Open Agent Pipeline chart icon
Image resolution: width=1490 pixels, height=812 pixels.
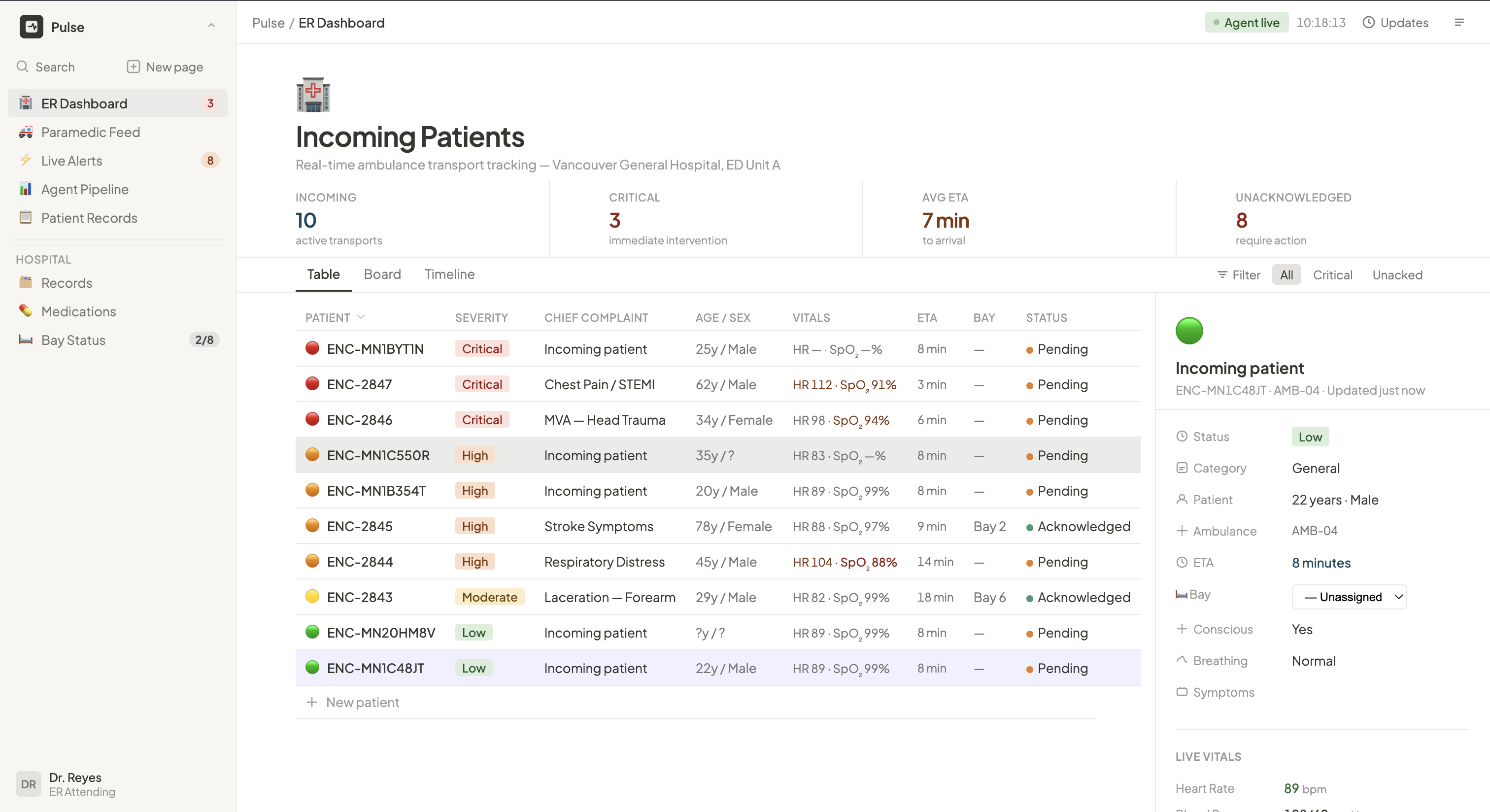click(26, 189)
